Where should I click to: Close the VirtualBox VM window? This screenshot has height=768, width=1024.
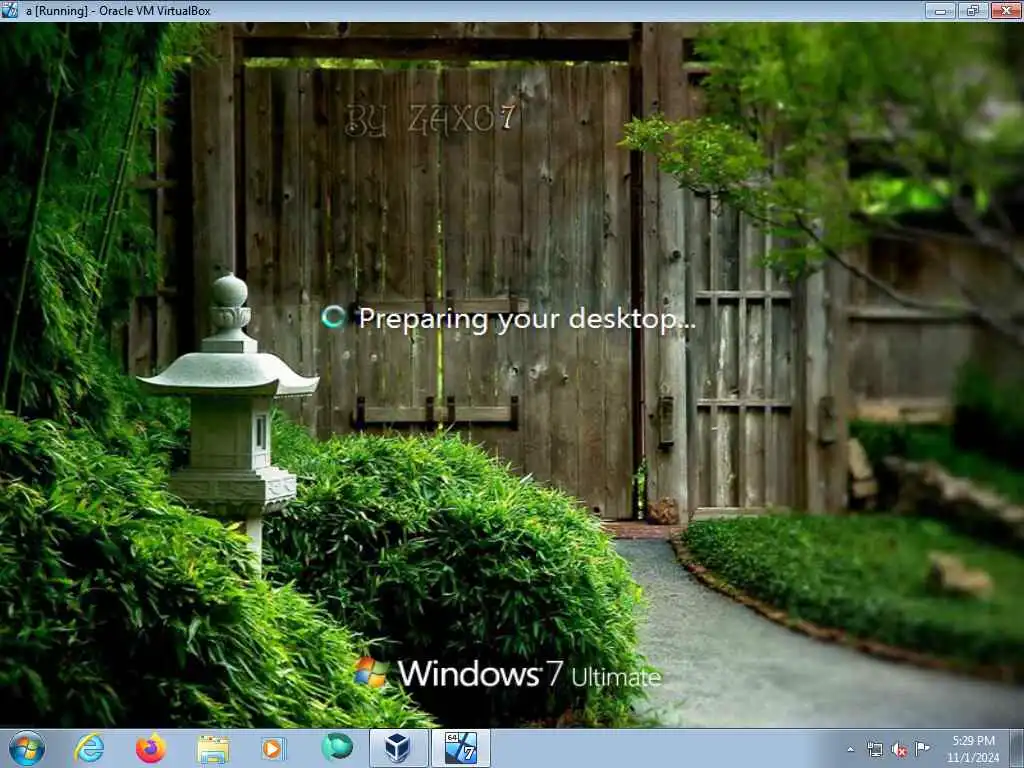click(x=1006, y=10)
